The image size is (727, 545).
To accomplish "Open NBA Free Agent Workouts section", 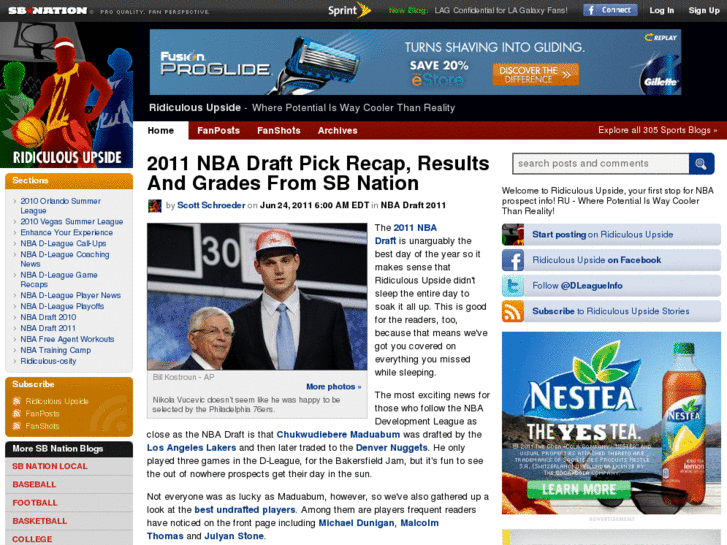I will (67, 339).
